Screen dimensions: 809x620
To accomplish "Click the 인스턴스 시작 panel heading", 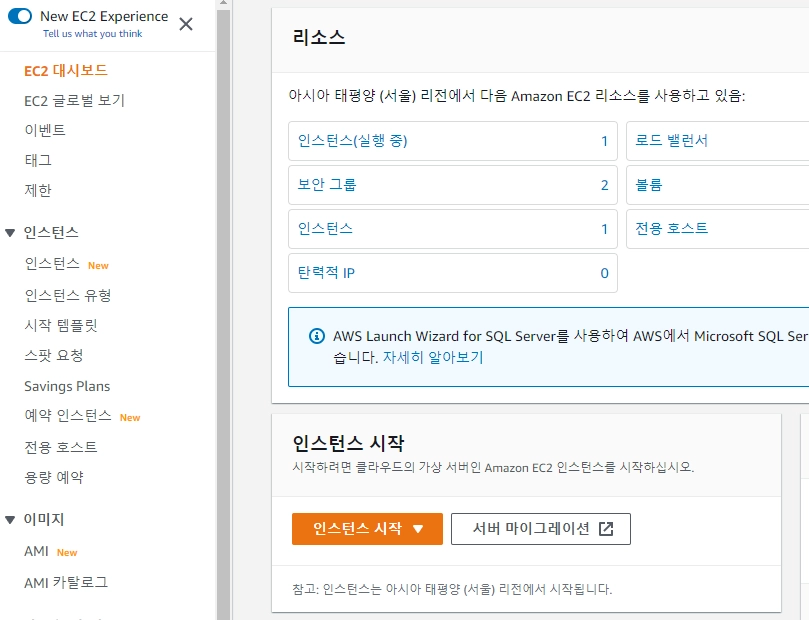I will (348, 443).
